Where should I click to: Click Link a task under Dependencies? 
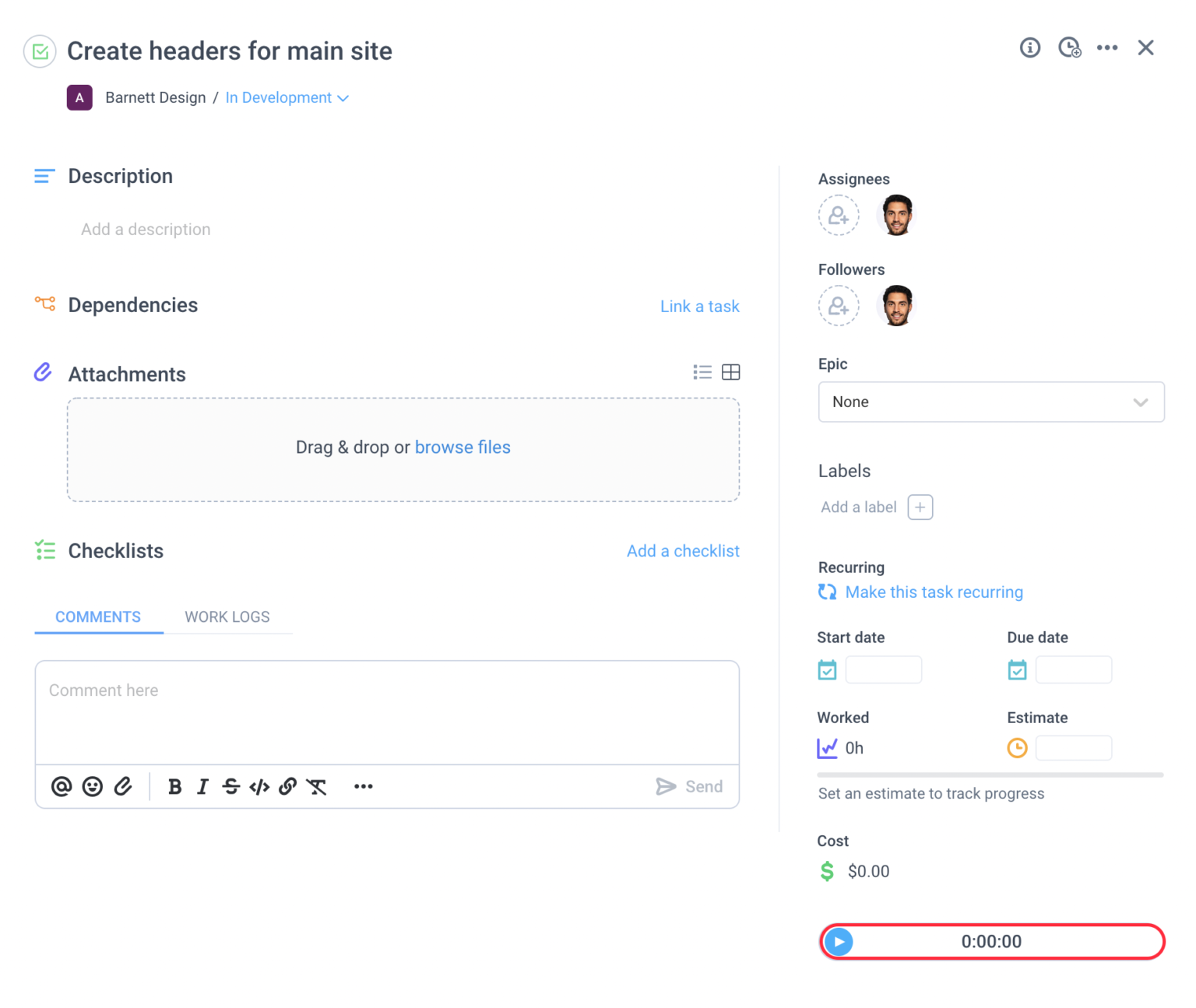[699, 306]
